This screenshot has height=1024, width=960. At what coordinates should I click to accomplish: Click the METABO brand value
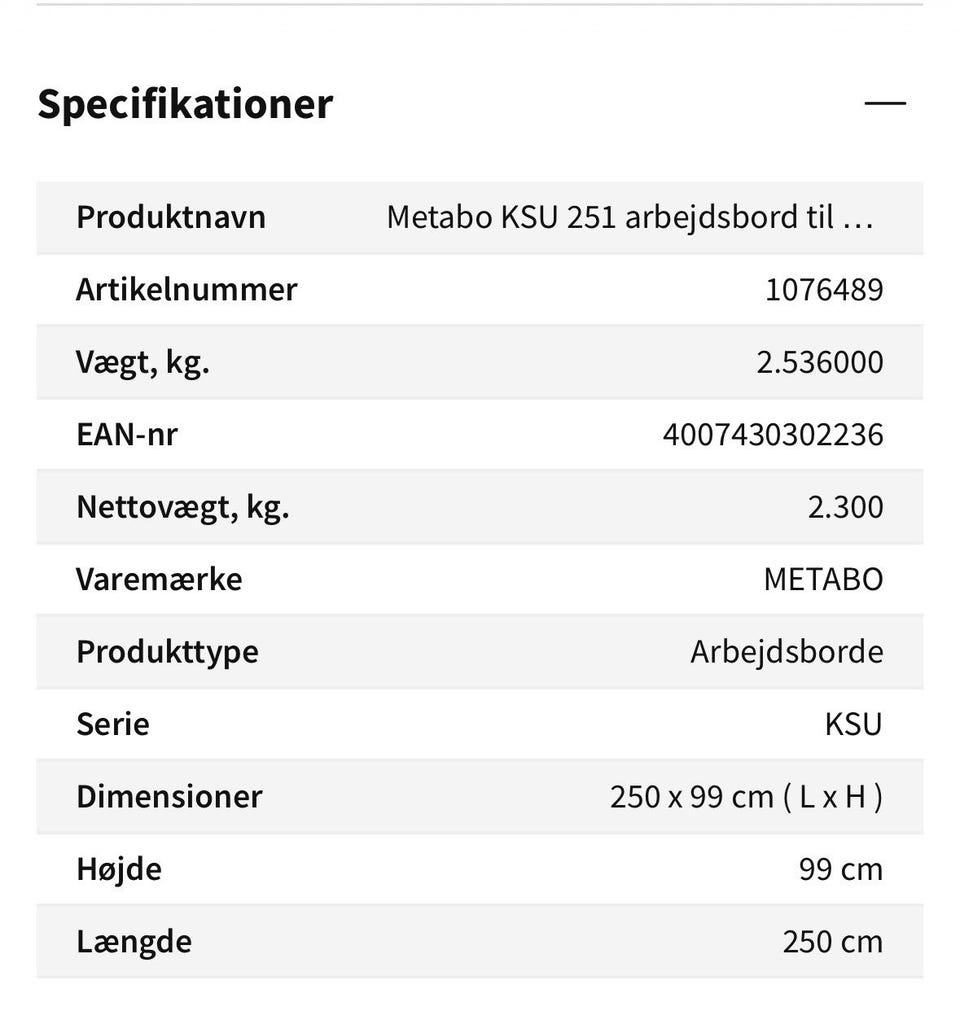pos(823,580)
